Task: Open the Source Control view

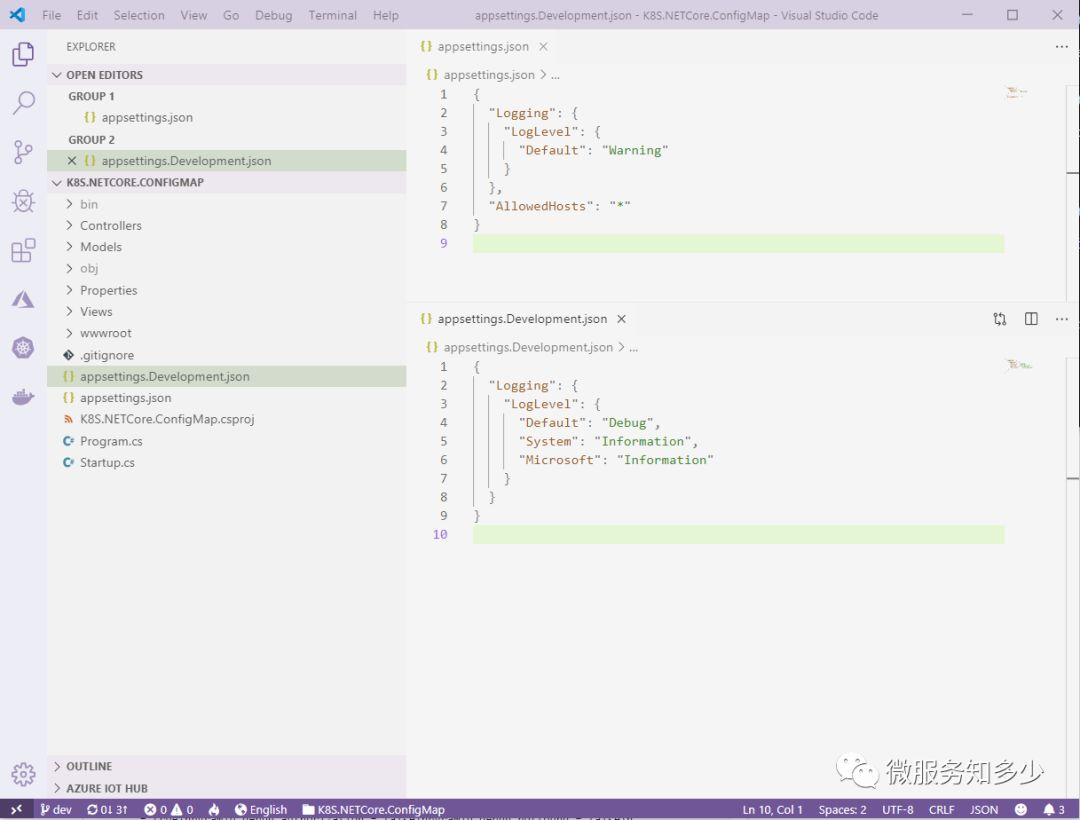Action: click(23, 152)
